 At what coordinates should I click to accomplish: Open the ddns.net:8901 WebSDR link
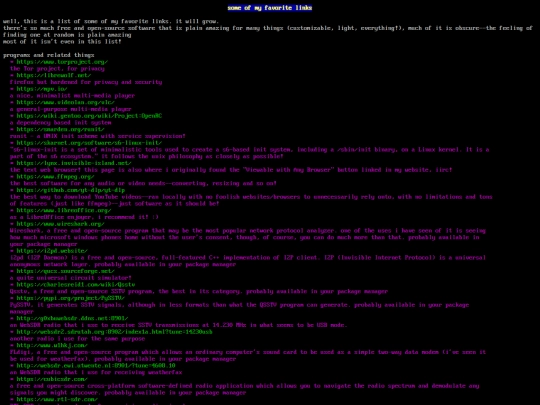pos(72,319)
